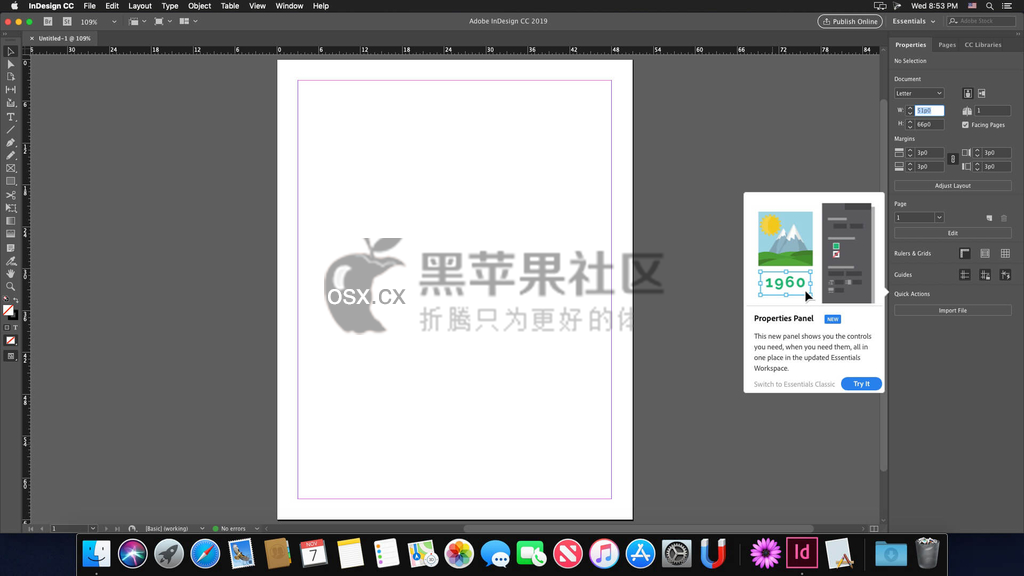This screenshot has height=576, width=1024.
Task: Open the Table menu
Action: 230,6
